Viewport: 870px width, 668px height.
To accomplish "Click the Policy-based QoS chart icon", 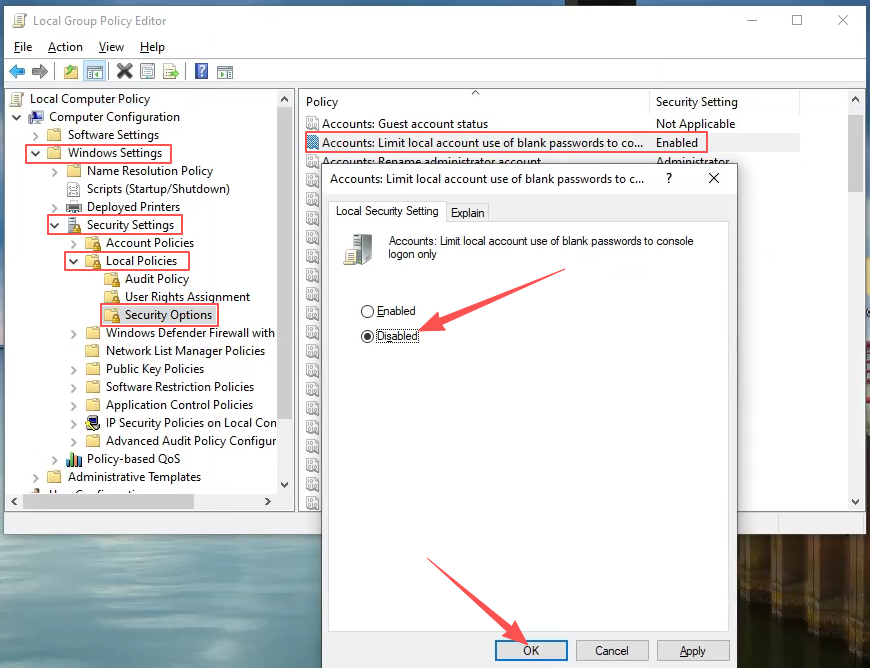I will (74, 459).
